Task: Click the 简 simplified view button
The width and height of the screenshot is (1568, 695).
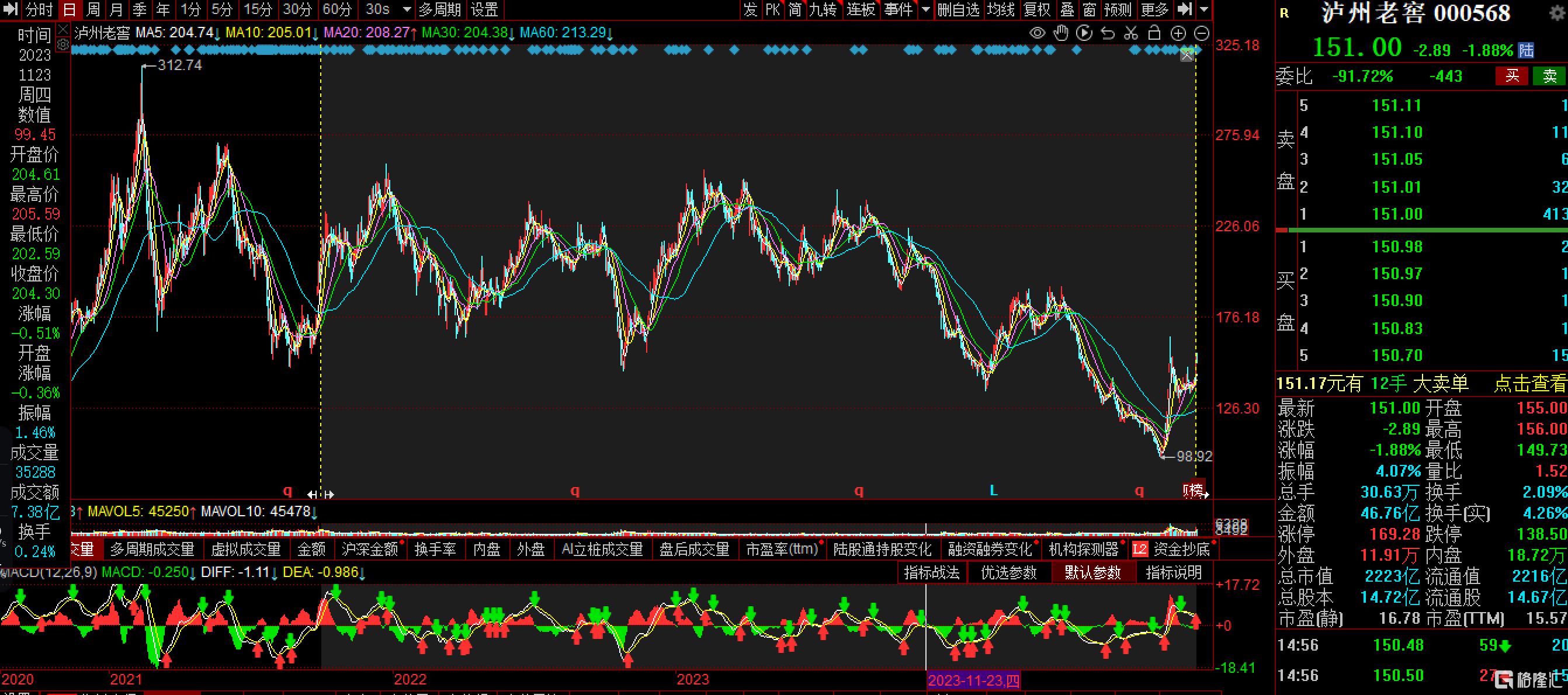Action: pos(795,9)
